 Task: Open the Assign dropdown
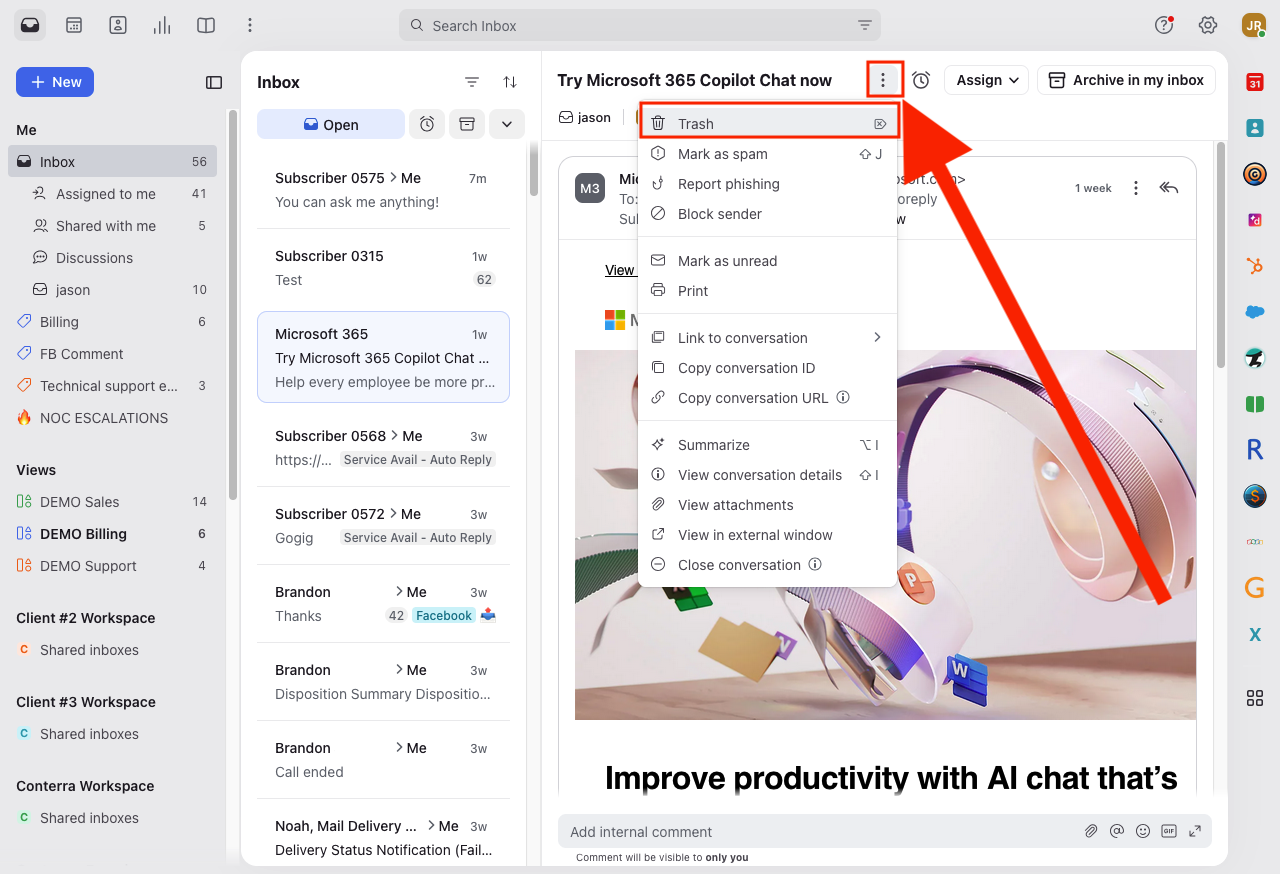tap(987, 80)
